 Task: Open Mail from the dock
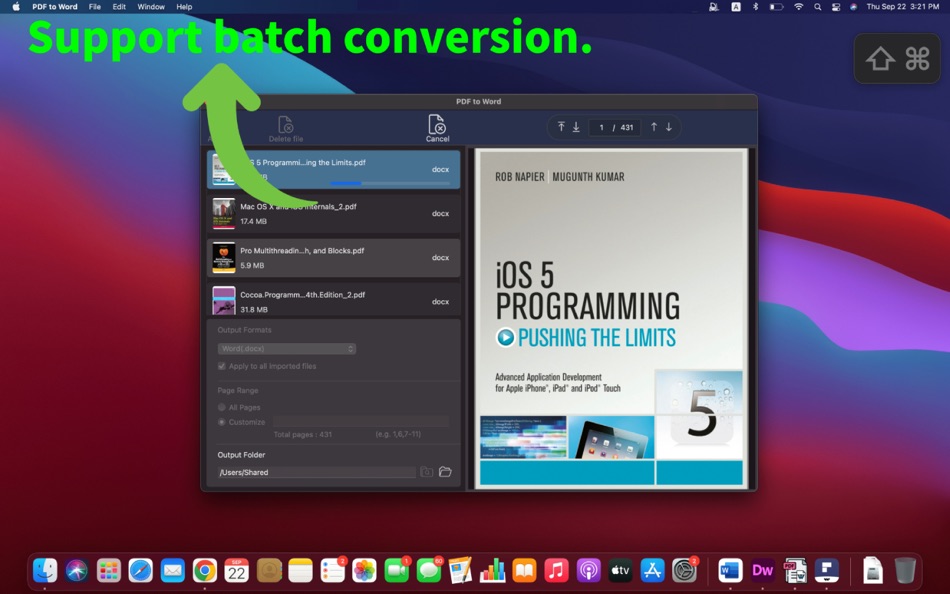click(173, 570)
